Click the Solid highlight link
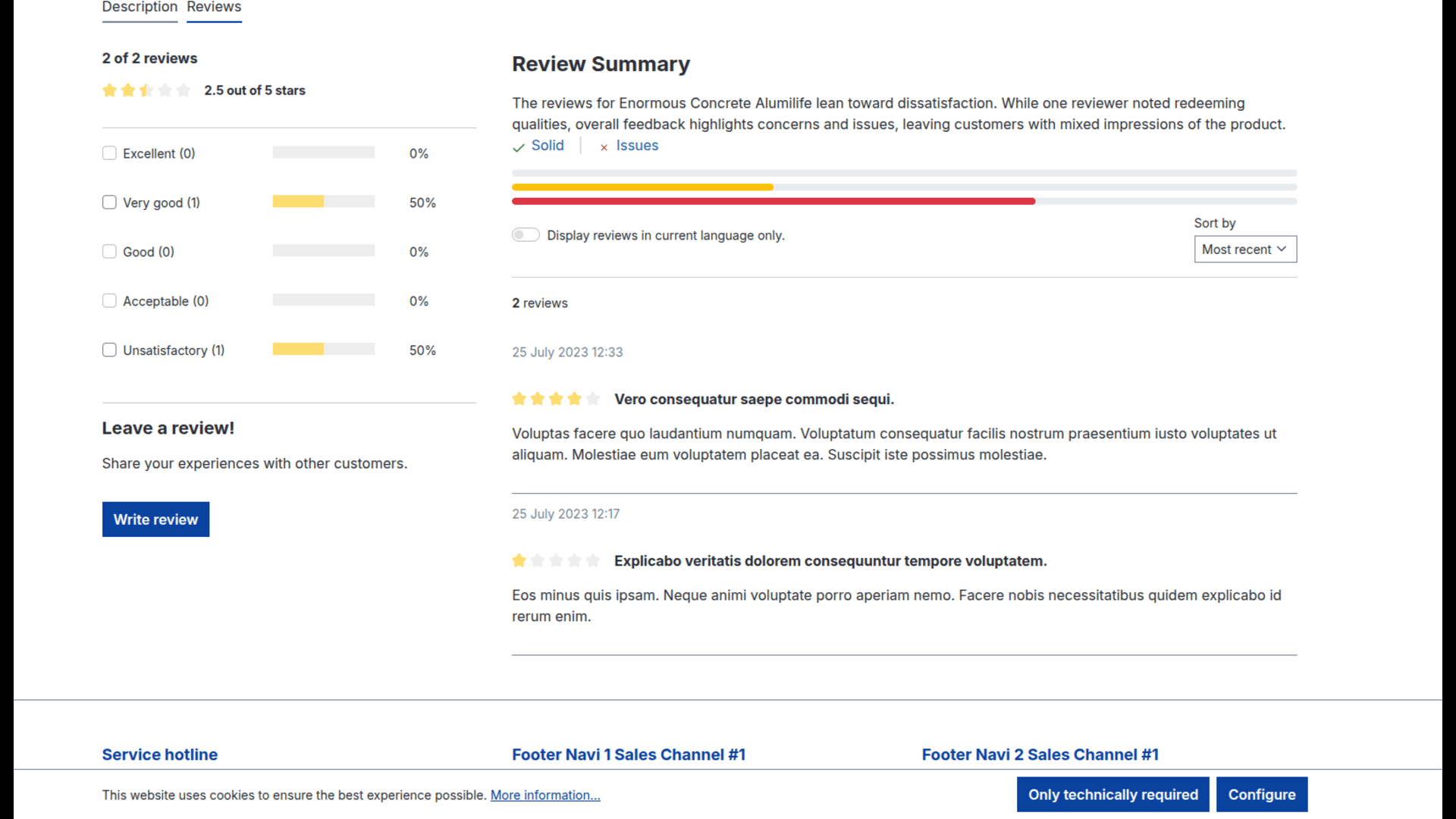 (x=548, y=146)
